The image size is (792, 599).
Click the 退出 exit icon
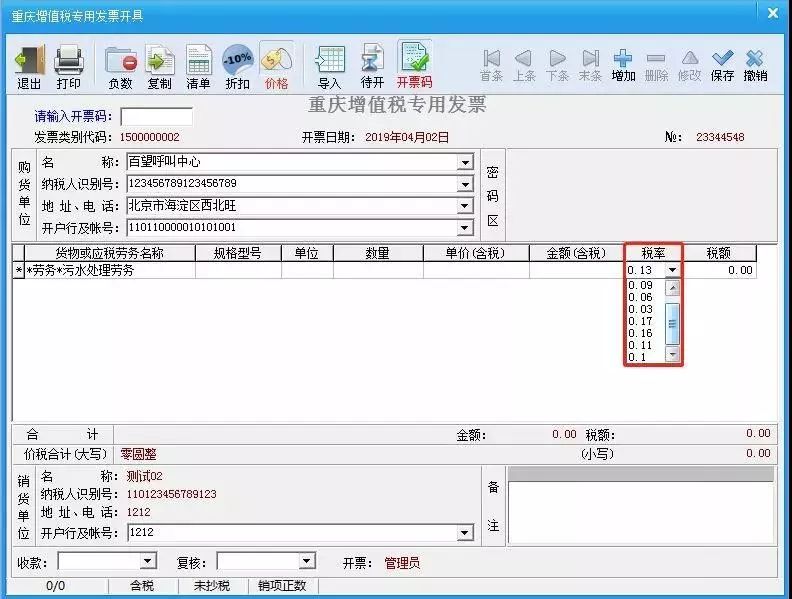pyautogui.click(x=29, y=66)
